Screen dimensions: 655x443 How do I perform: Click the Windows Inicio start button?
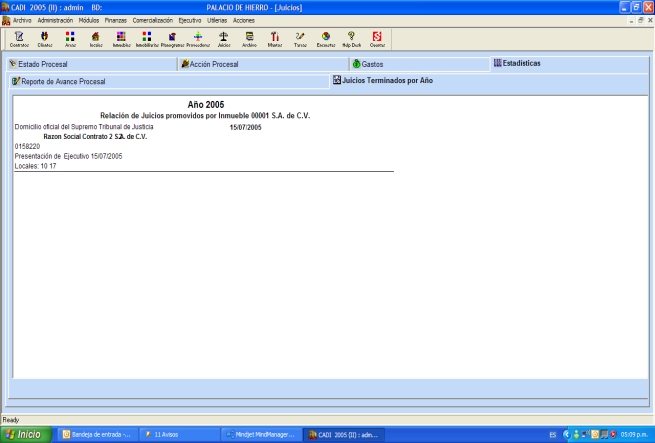pyautogui.click(x=23, y=434)
